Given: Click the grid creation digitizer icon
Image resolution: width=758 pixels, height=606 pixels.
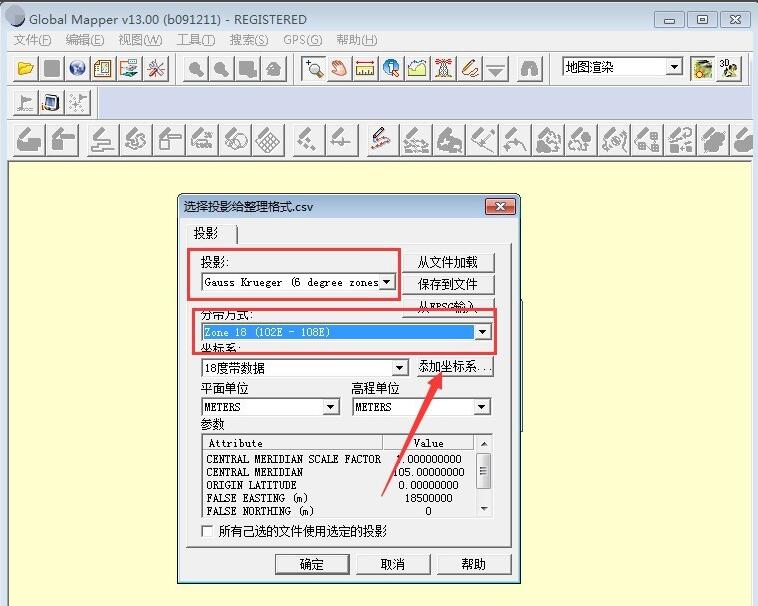Looking at the screenshot, I should 268,140.
